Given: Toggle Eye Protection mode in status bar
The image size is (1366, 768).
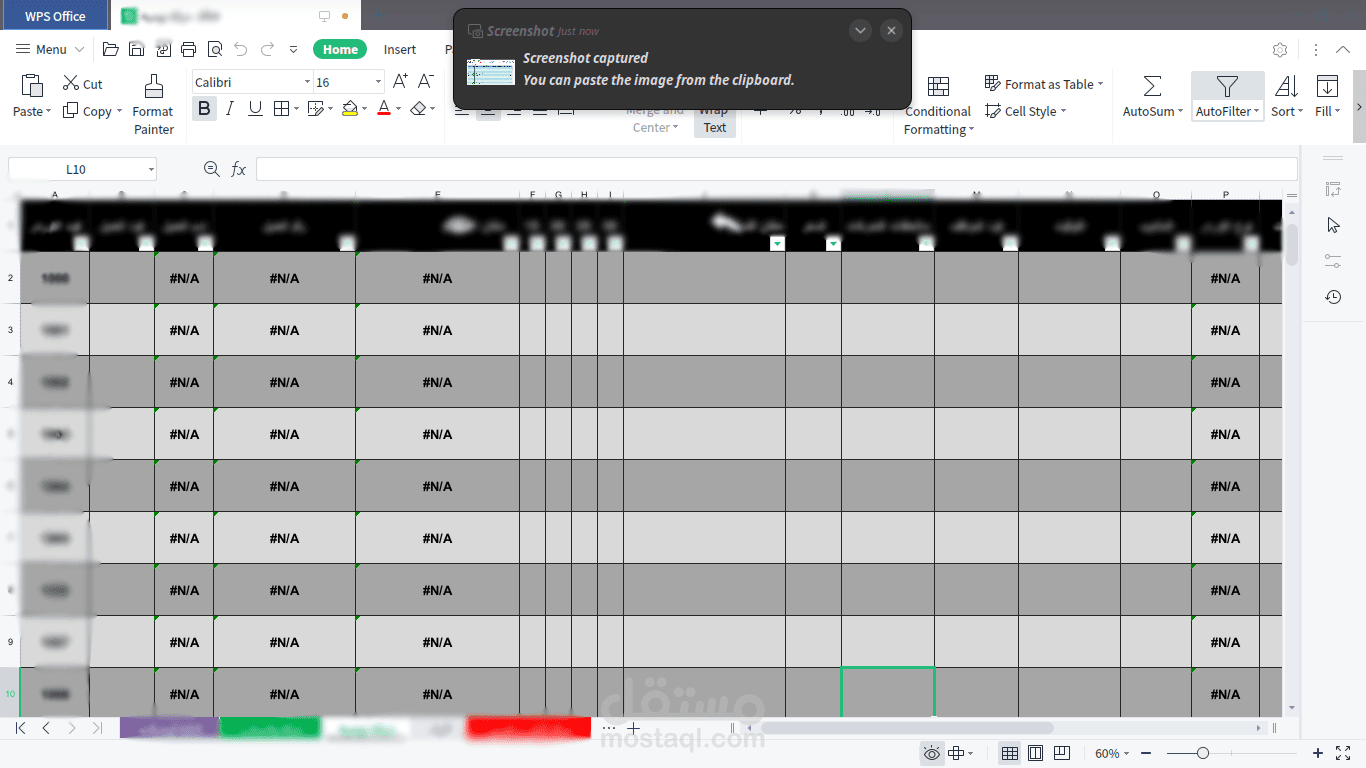Looking at the screenshot, I should [931, 753].
